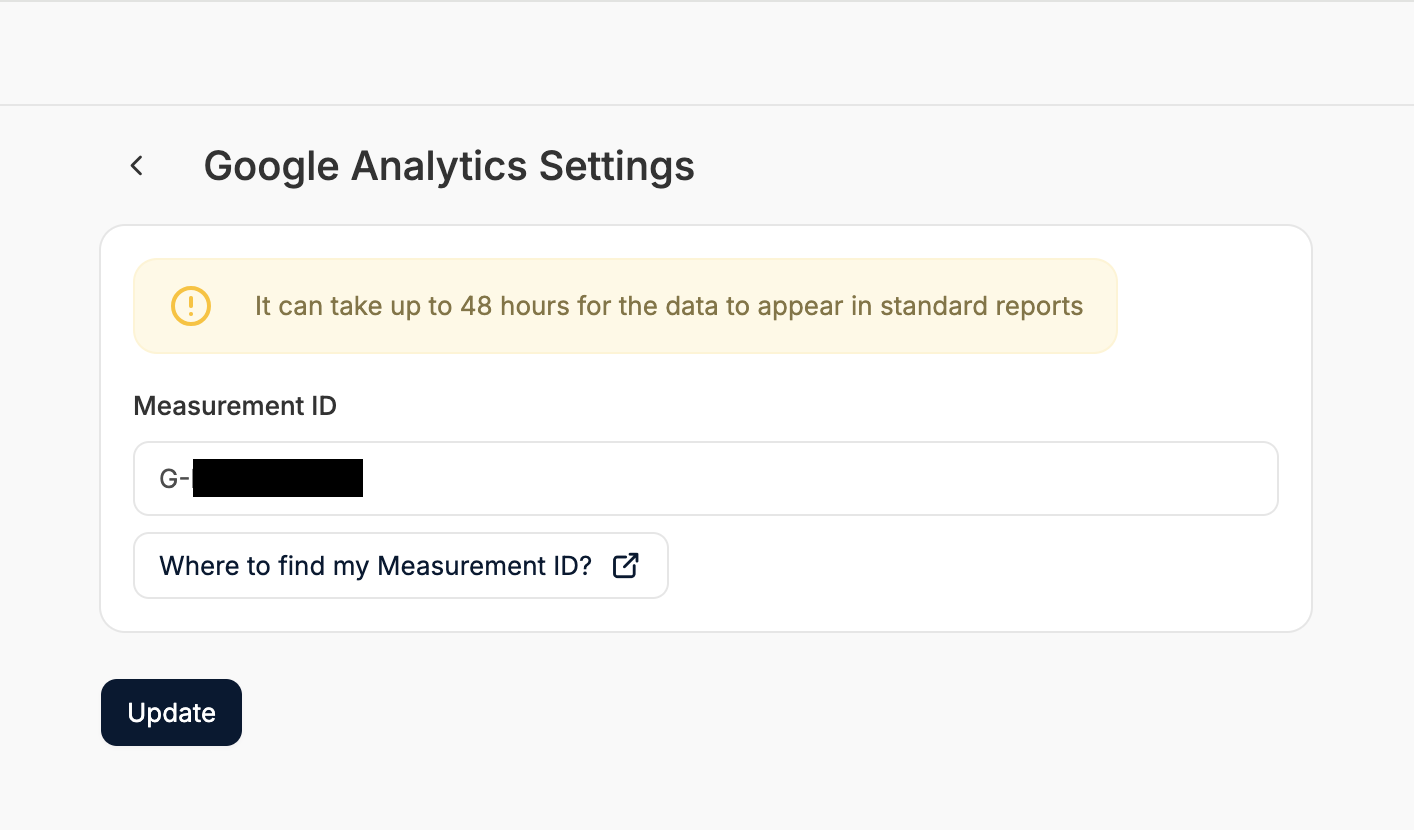Click the "Google Analytics Settings" page heading
This screenshot has width=1414, height=830.
coord(449,166)
